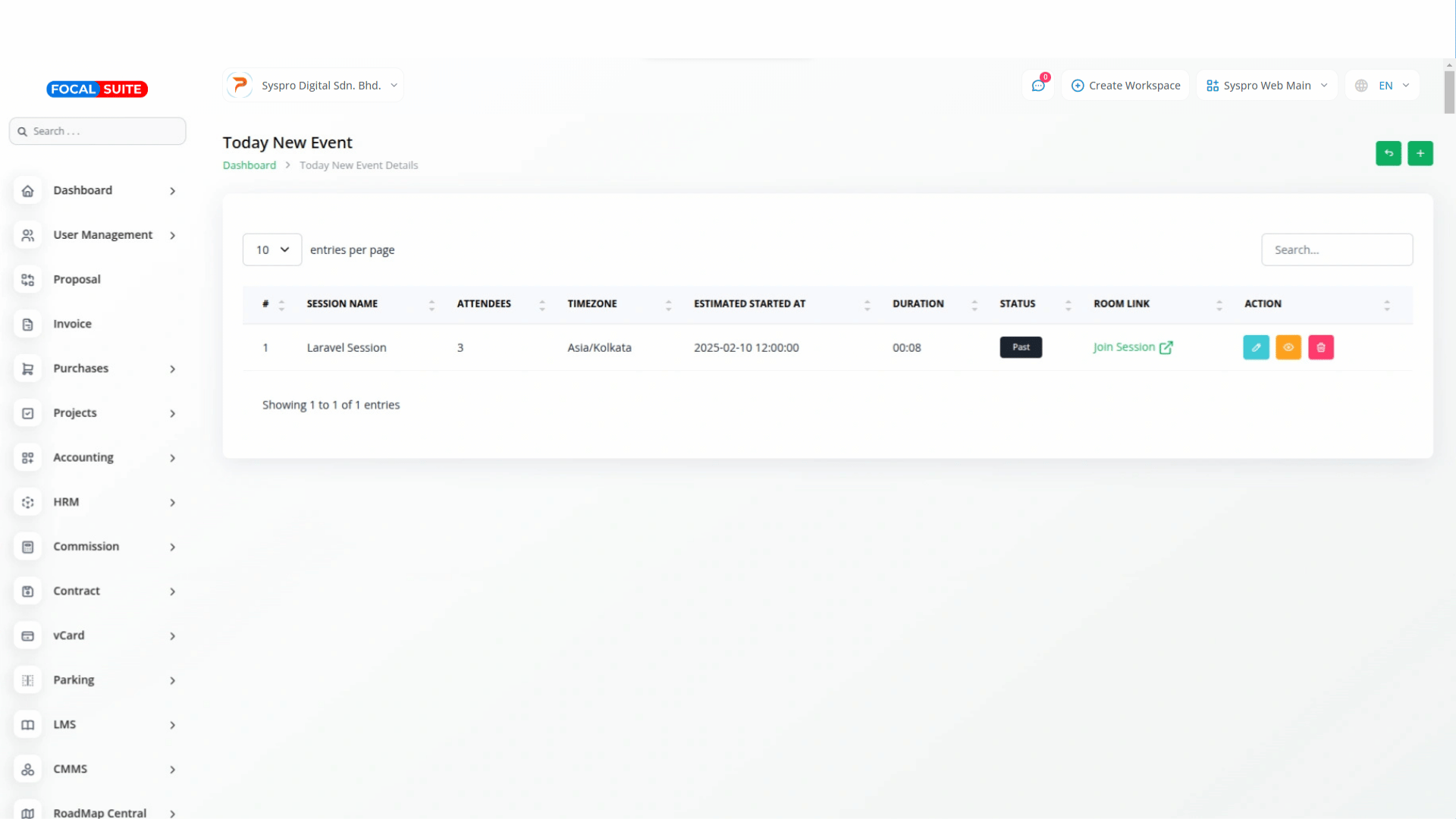
Task: Click the FOCAL SUITE logo
Action: coord(97,89)
